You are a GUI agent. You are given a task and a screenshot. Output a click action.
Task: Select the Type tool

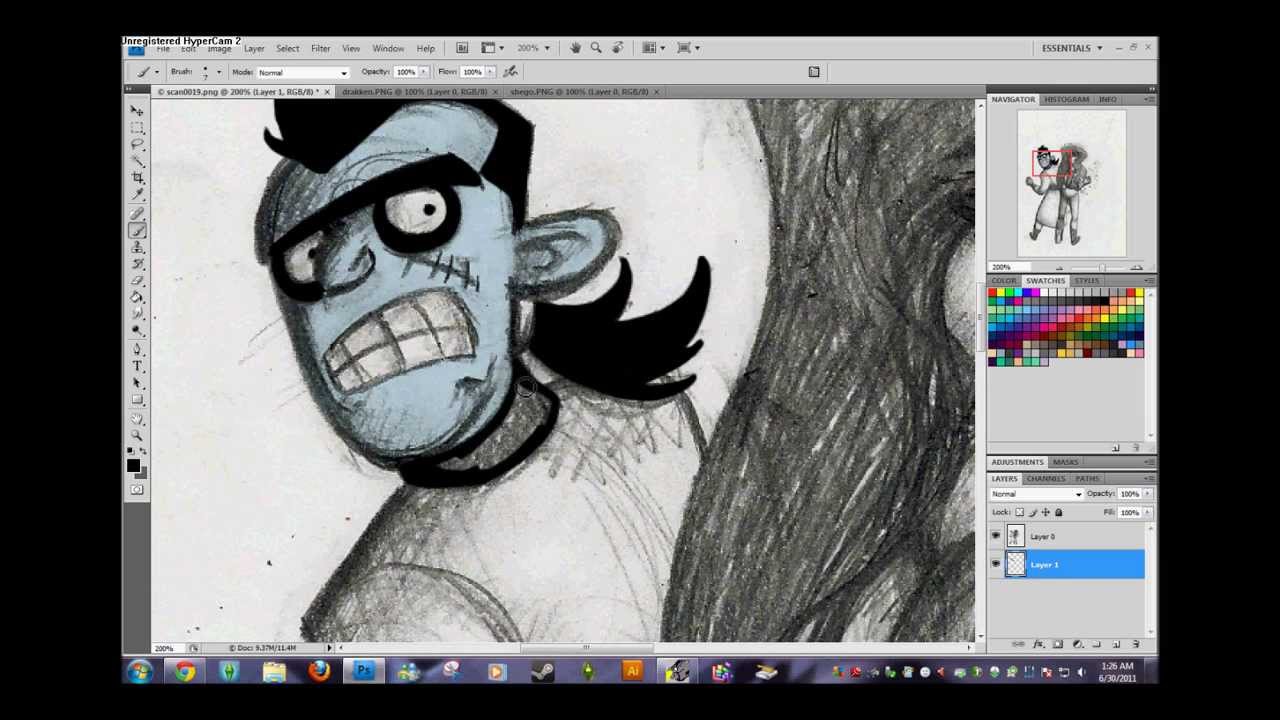click(x=137, y=367)
